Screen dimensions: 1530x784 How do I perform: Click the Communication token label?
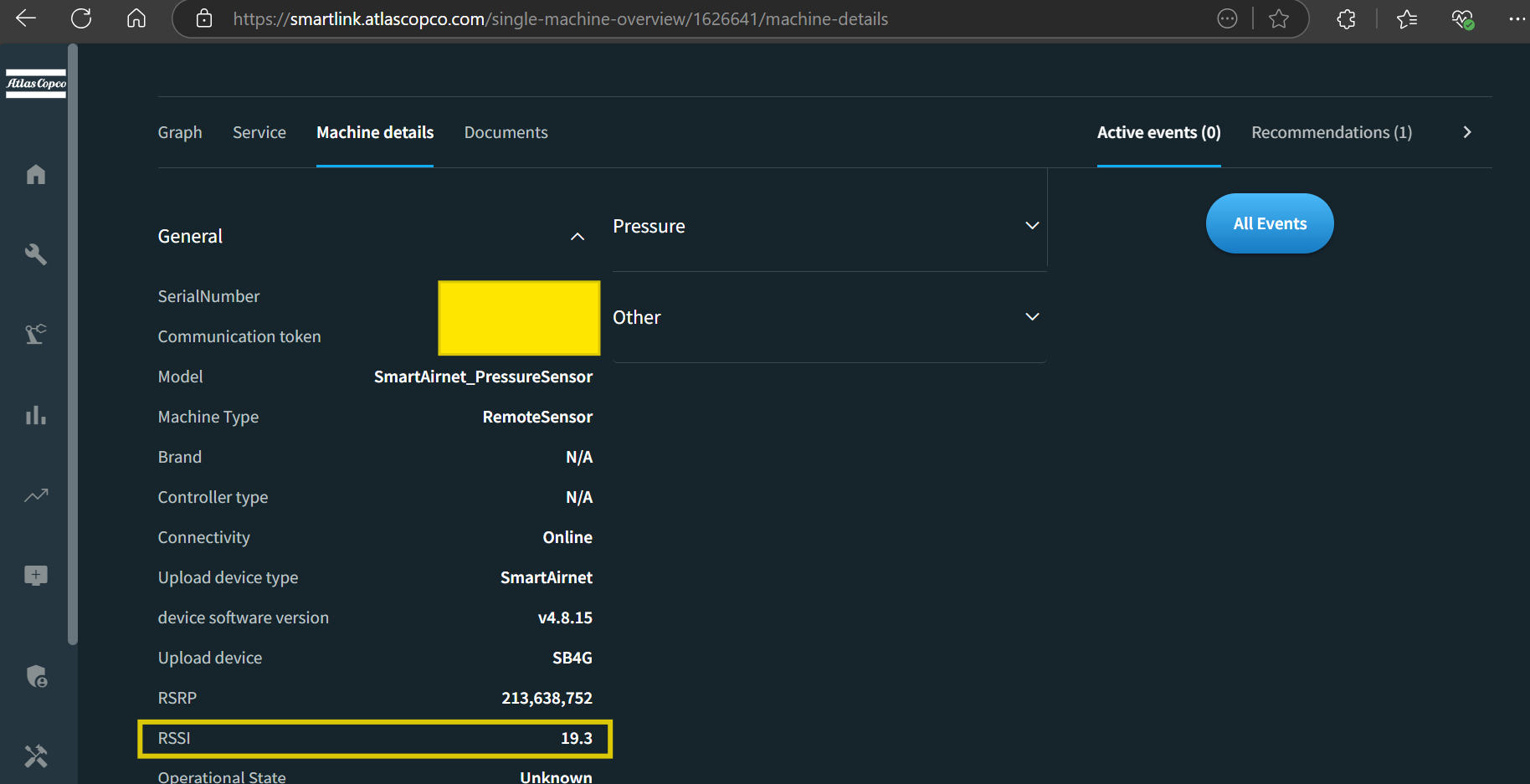239,336
